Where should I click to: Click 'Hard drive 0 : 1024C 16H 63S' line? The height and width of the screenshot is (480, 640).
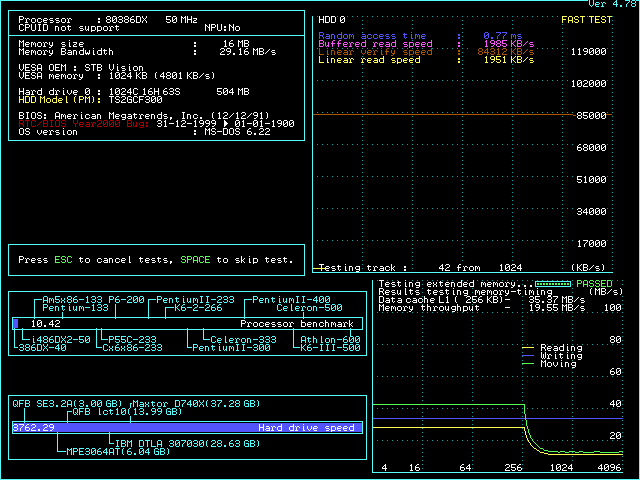click(x=99, y=92)
